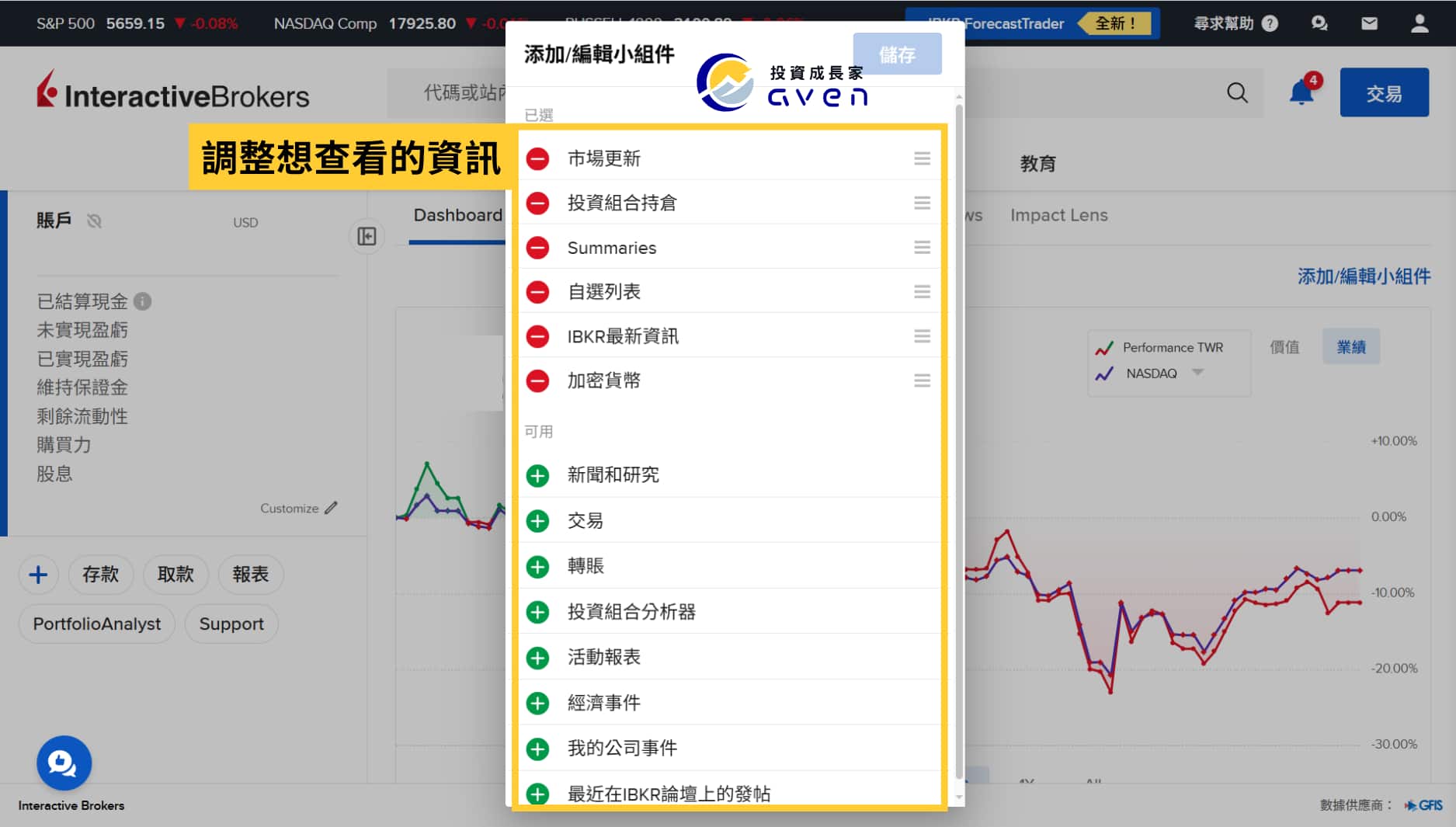Viewport: 1456px width, 827px height.
Task: Expand the NASDAQ benchmark dropdown
Action: pyautogui.click(x=1197, y=373)
